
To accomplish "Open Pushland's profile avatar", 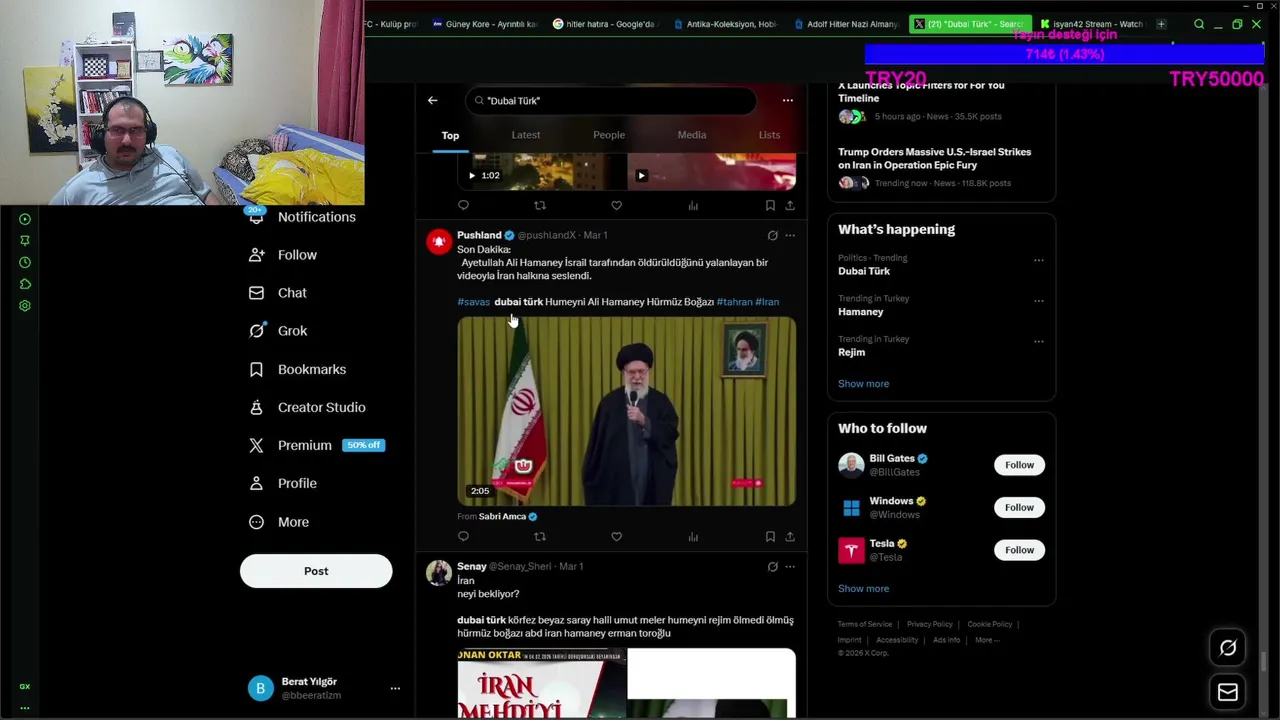I will tap(439, 242).
